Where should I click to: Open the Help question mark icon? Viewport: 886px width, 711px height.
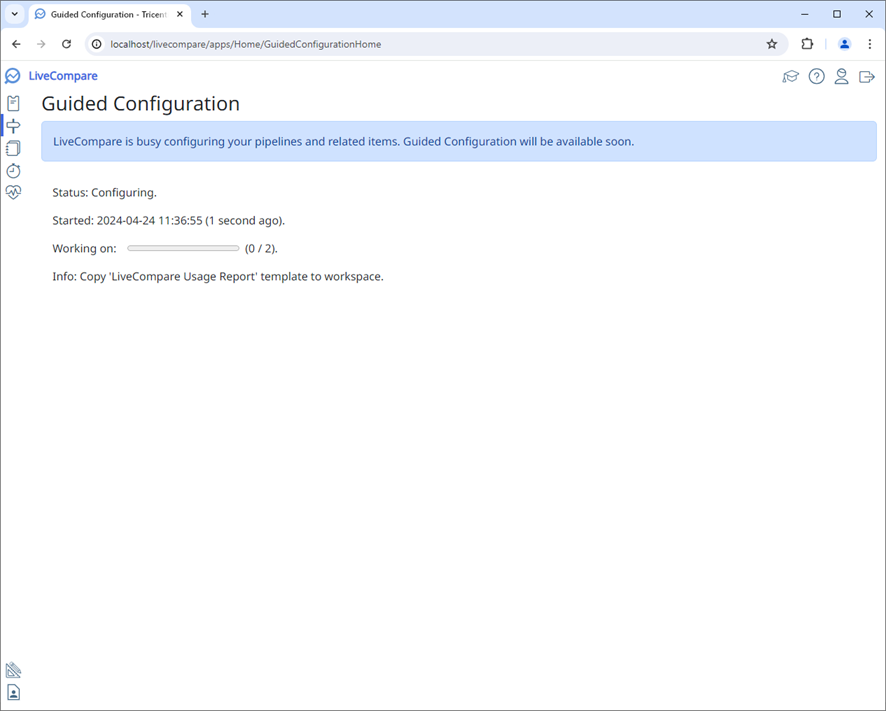pyautogui.click(x=816, y=76)
